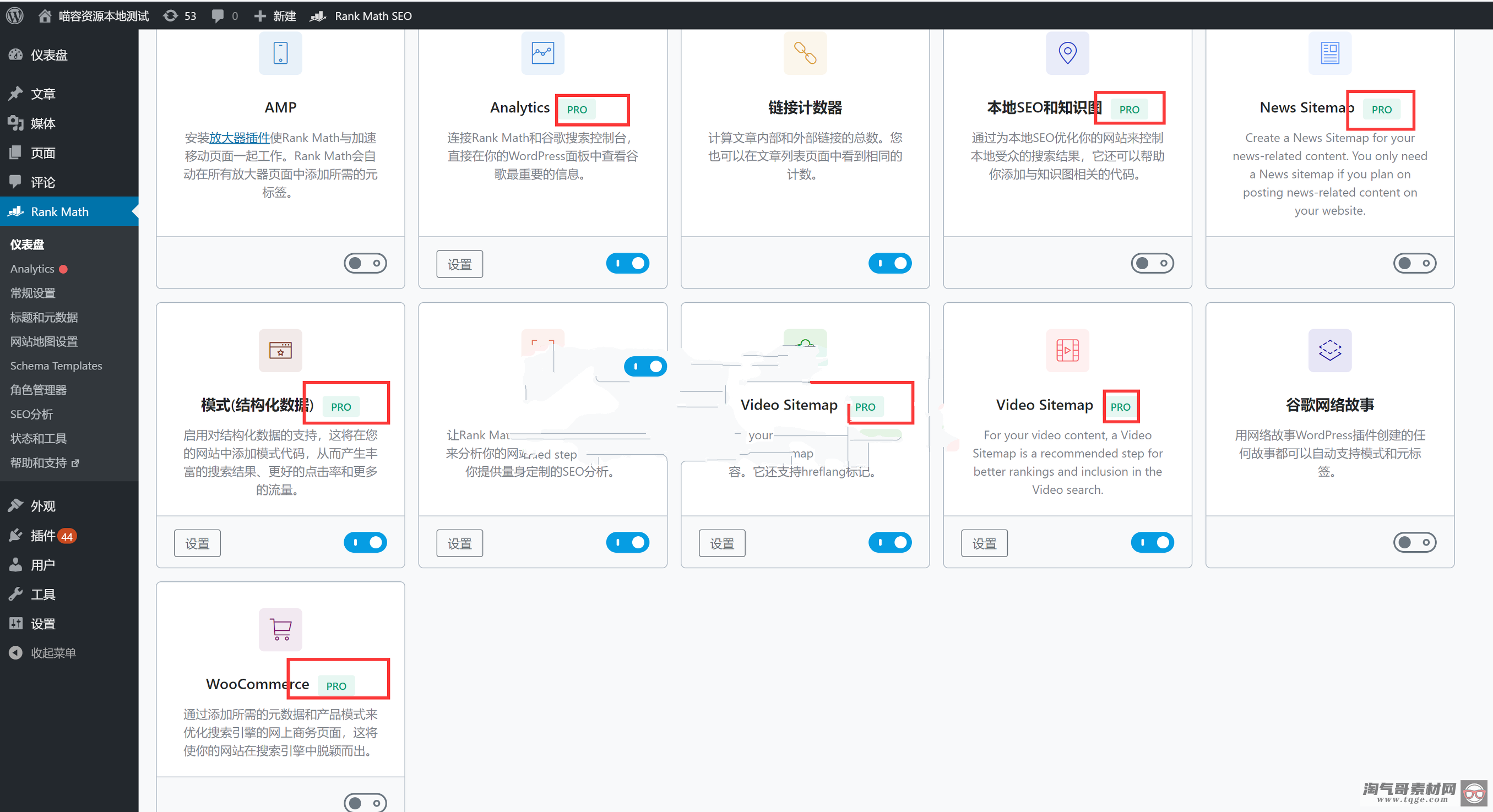The height and width of the screenshot is (812, 1493).
Task: Disable the 链接计数器 module toggle
Action: (x=890, y=264)
